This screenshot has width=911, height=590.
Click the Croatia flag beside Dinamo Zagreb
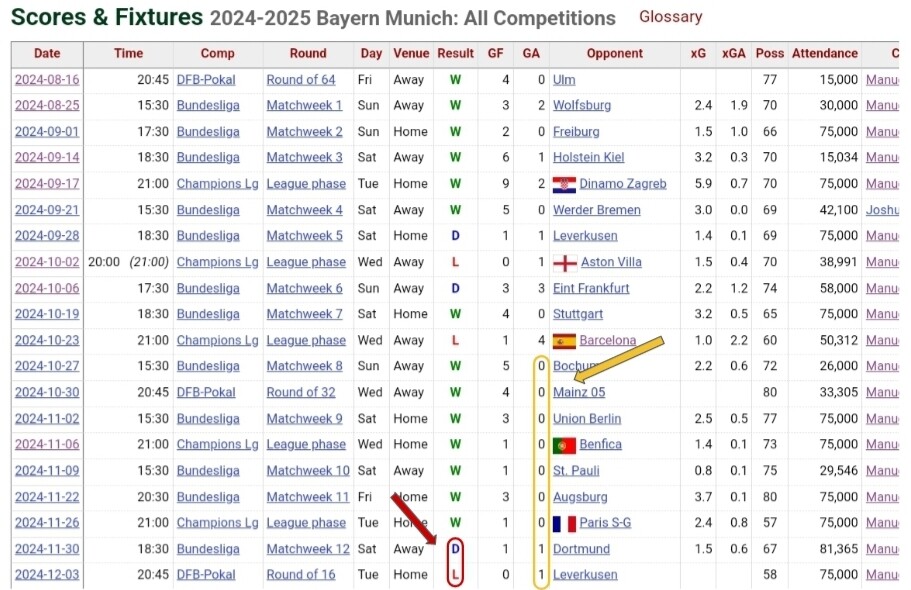(564, 184)
